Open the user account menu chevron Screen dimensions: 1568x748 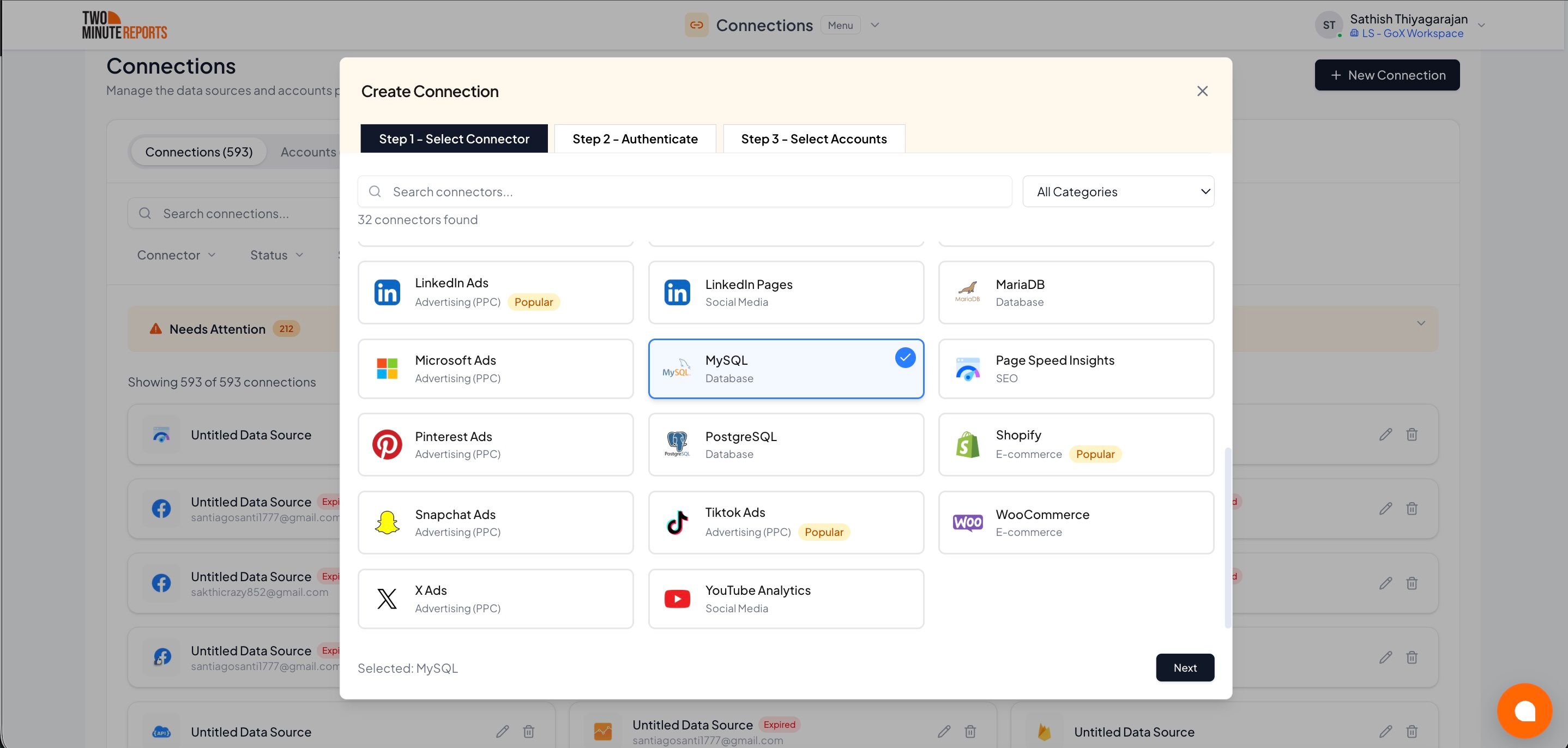pos(1481,26)
